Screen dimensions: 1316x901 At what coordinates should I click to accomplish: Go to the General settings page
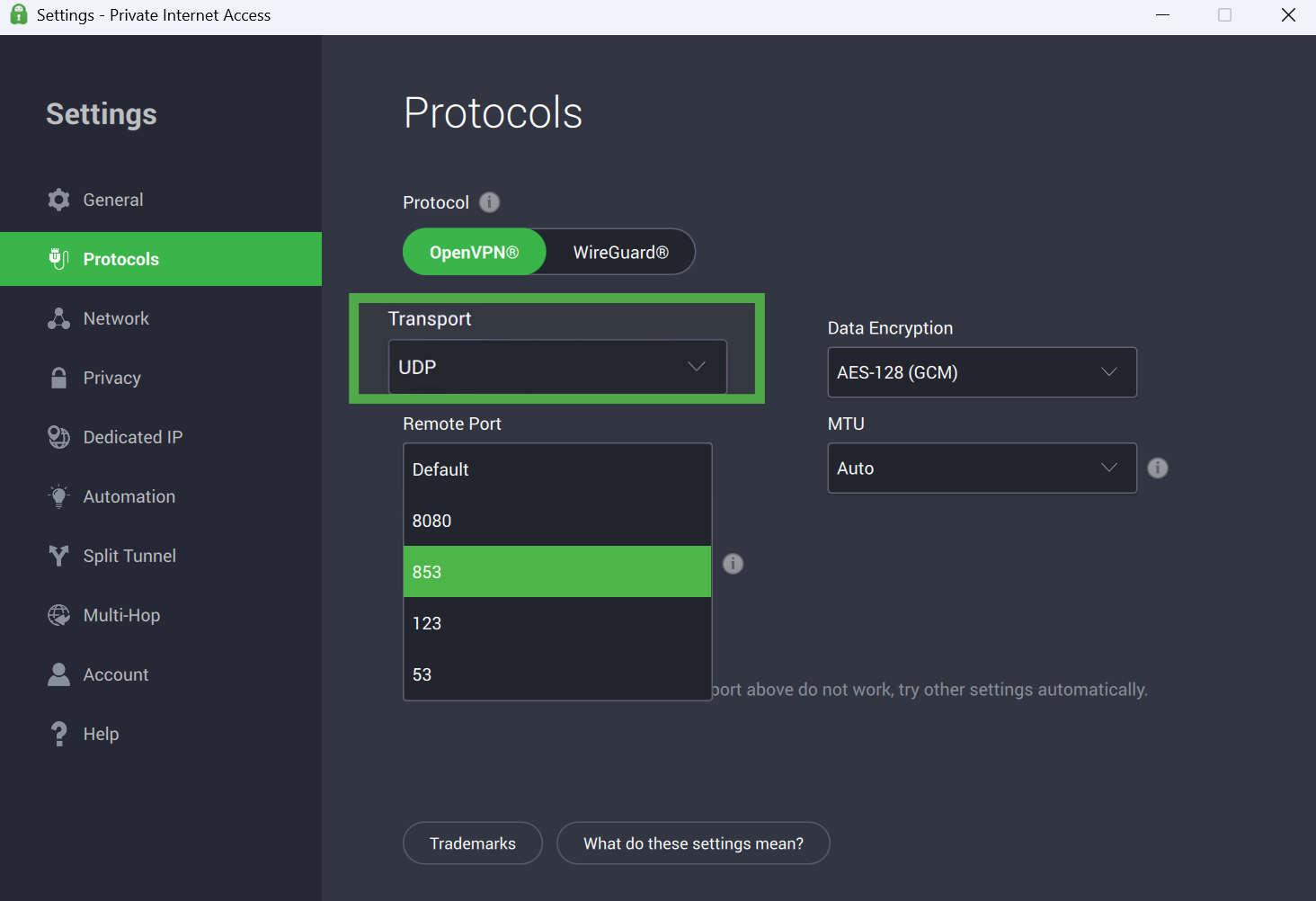[x=161, y=200]
